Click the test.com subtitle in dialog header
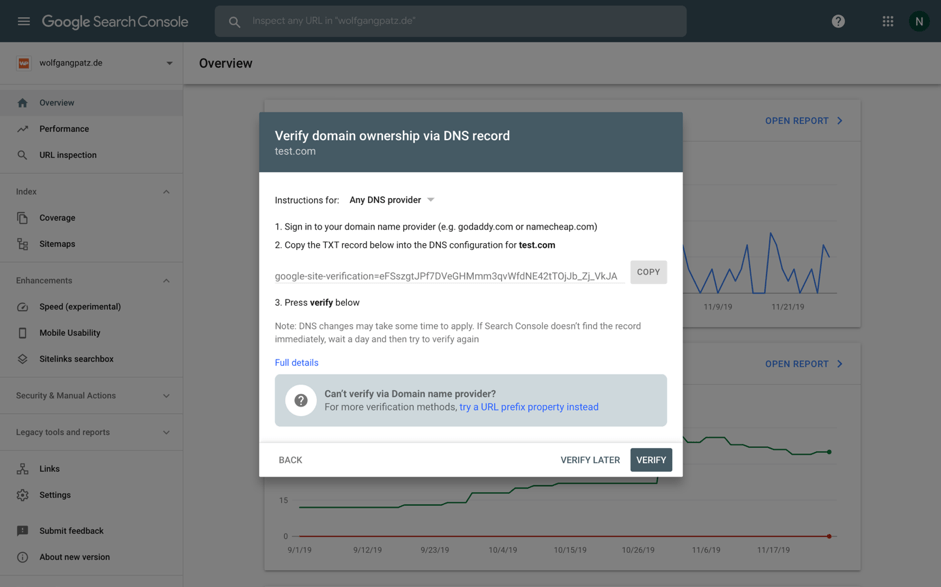Screen dimensions: 941x587 (x=295, y=151)
